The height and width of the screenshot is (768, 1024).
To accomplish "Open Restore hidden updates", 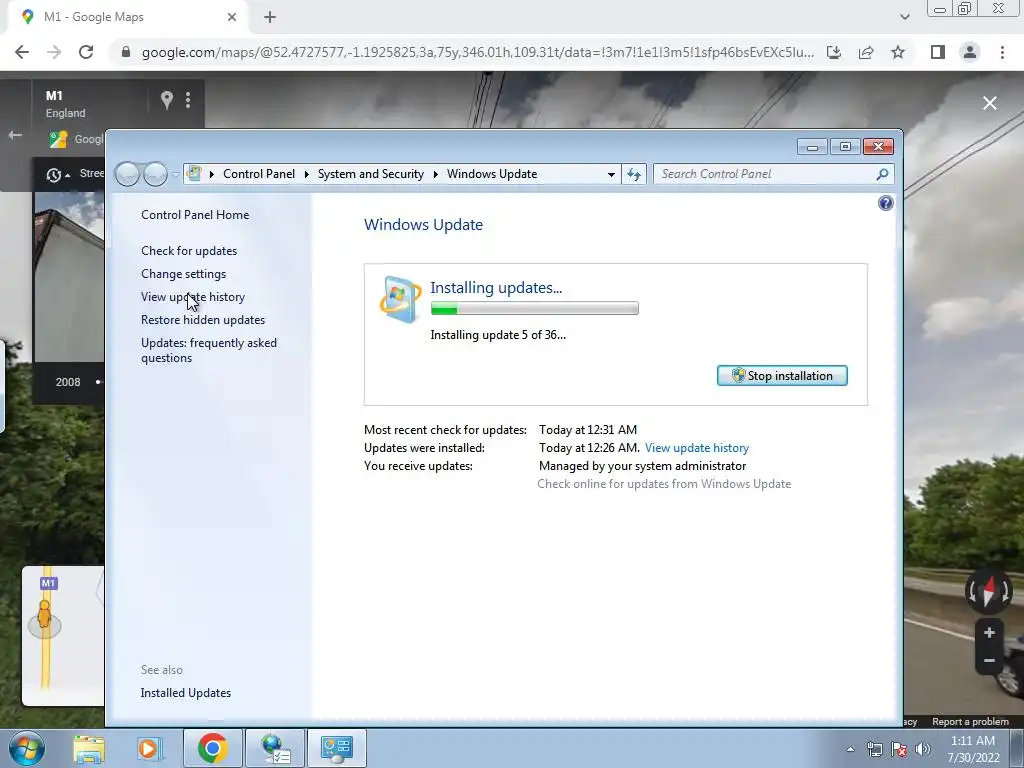I will 203,320.
